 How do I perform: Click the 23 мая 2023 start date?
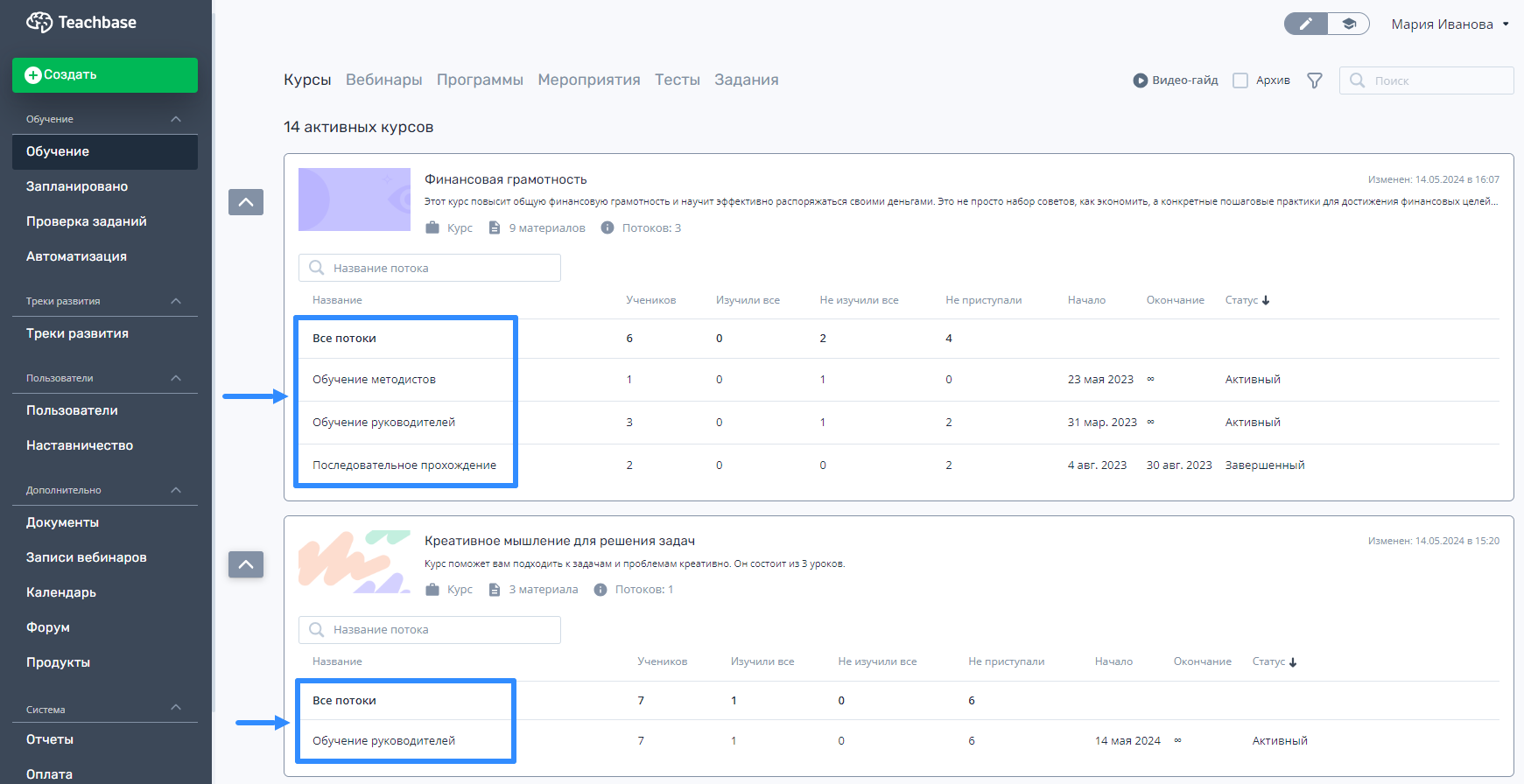pyautogui.click(x=1100, y=380)
